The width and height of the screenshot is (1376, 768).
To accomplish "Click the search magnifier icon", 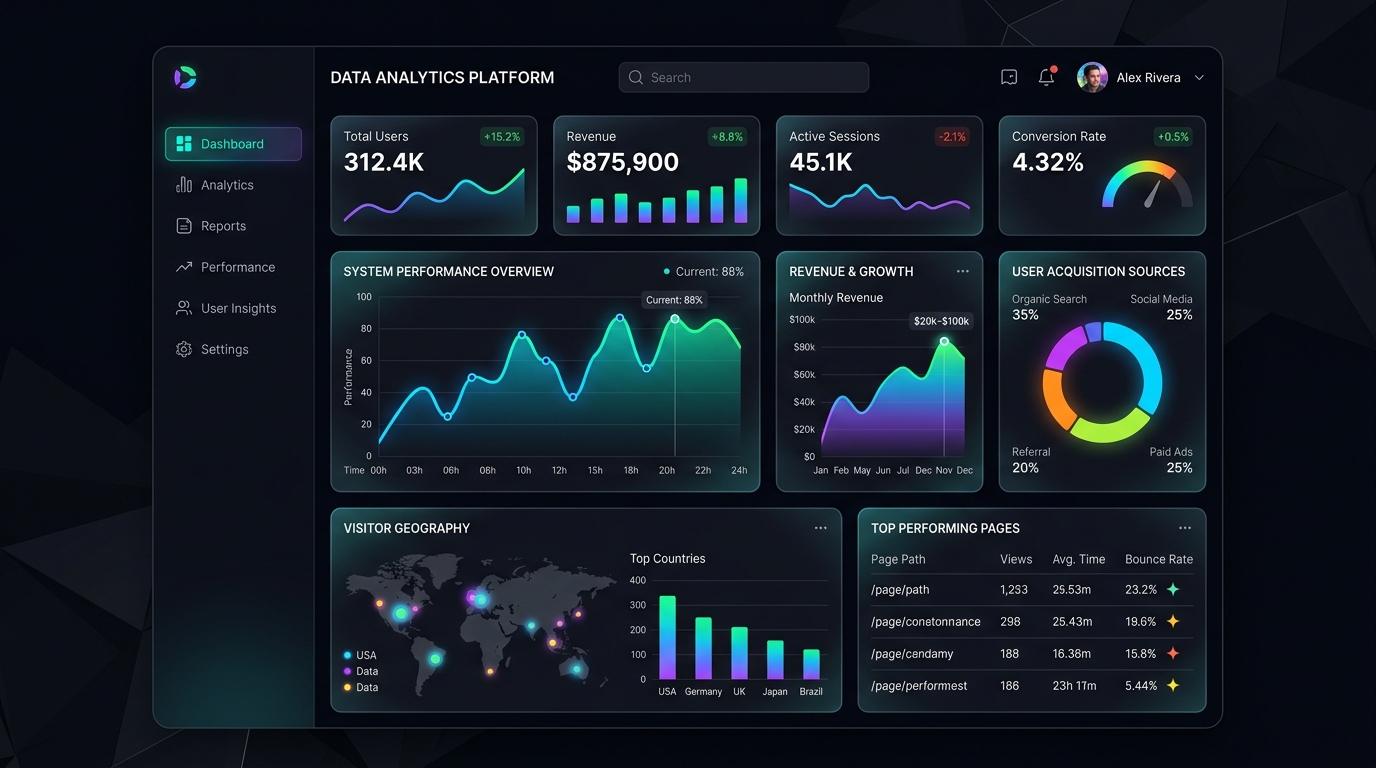I will pyautogui.click(x=636, y=77).
